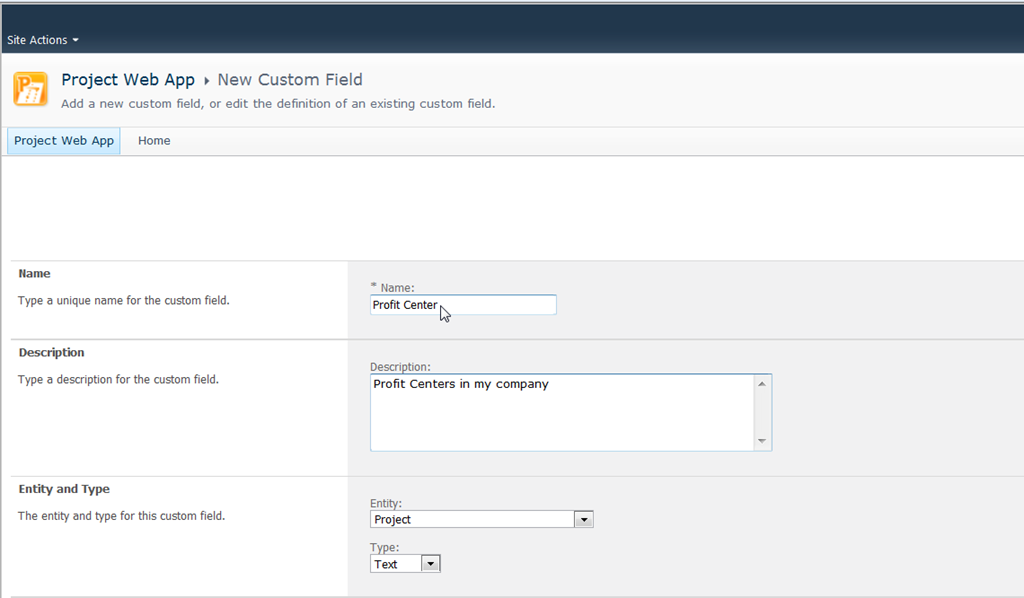Click the New Custom Field page title

point(290,80)
